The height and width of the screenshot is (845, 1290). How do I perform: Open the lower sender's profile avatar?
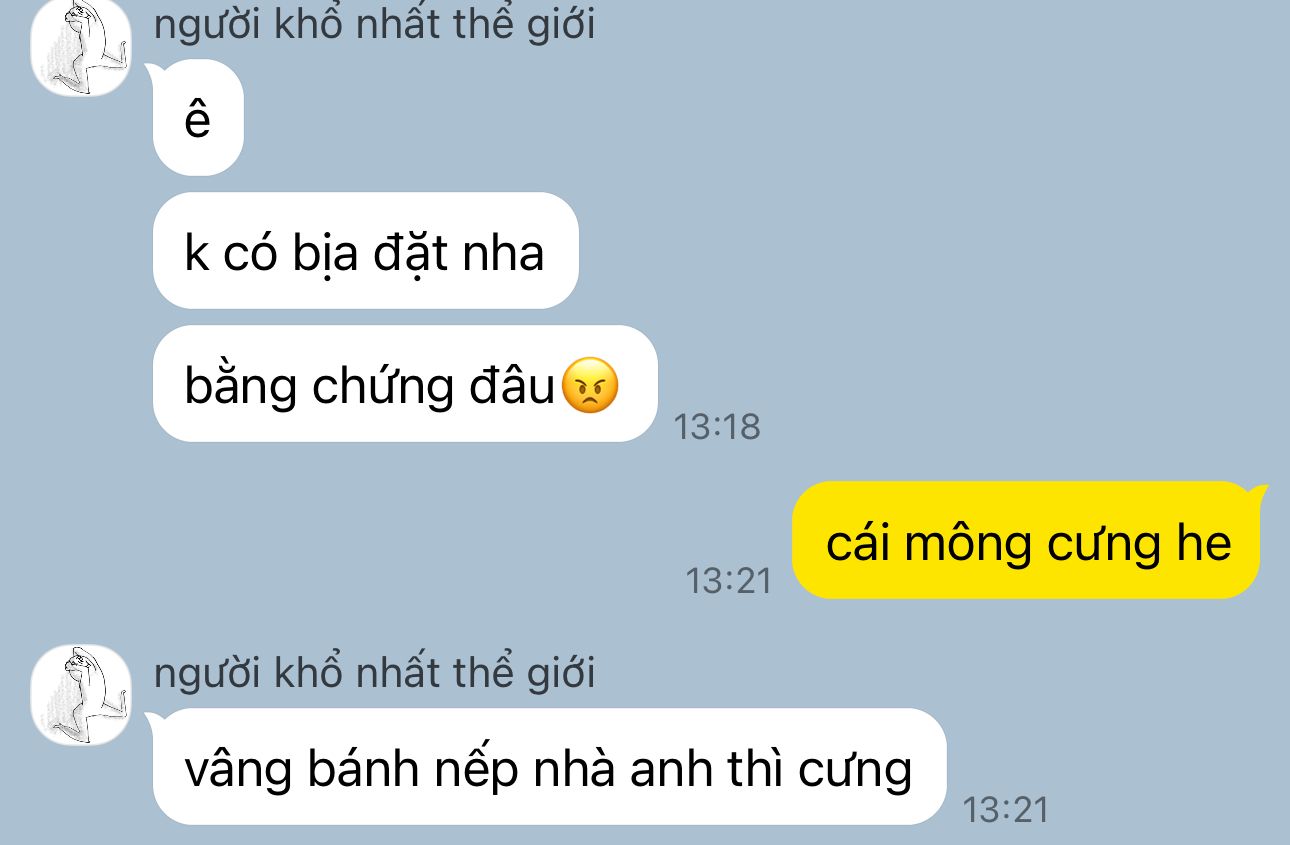(81, 695)
